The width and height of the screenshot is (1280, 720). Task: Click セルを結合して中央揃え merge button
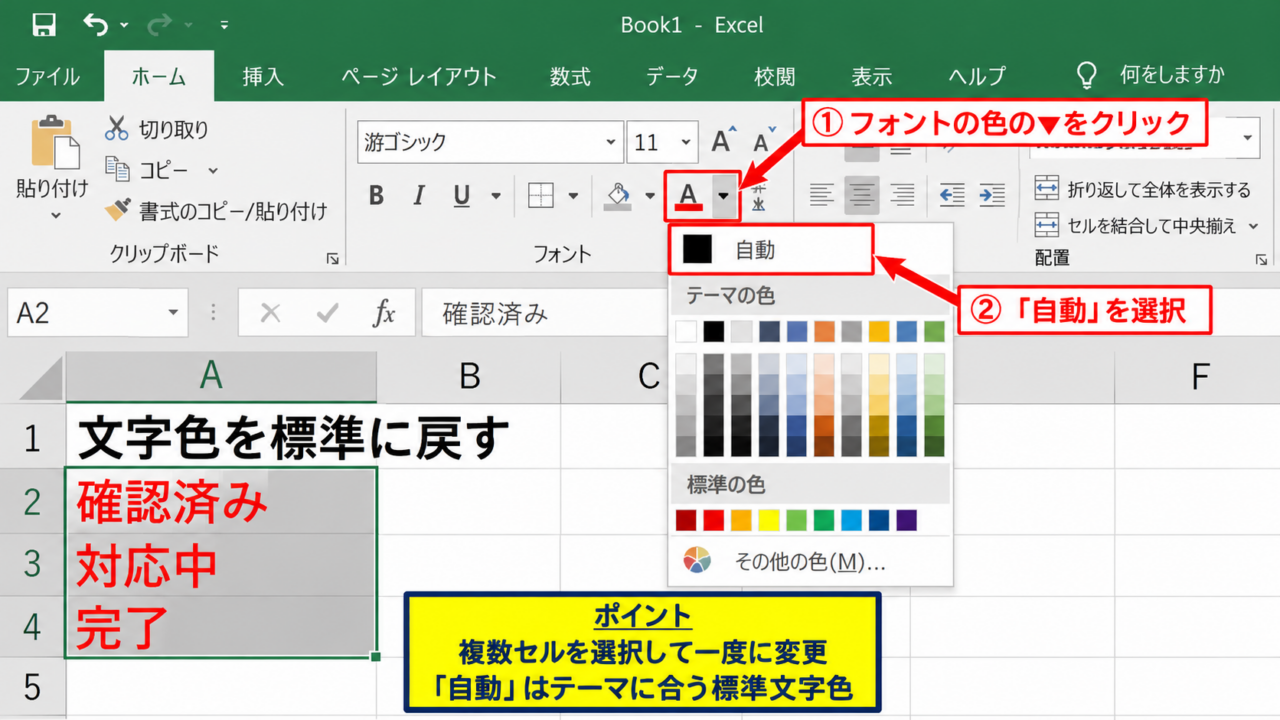click(x=1135, y=226)
